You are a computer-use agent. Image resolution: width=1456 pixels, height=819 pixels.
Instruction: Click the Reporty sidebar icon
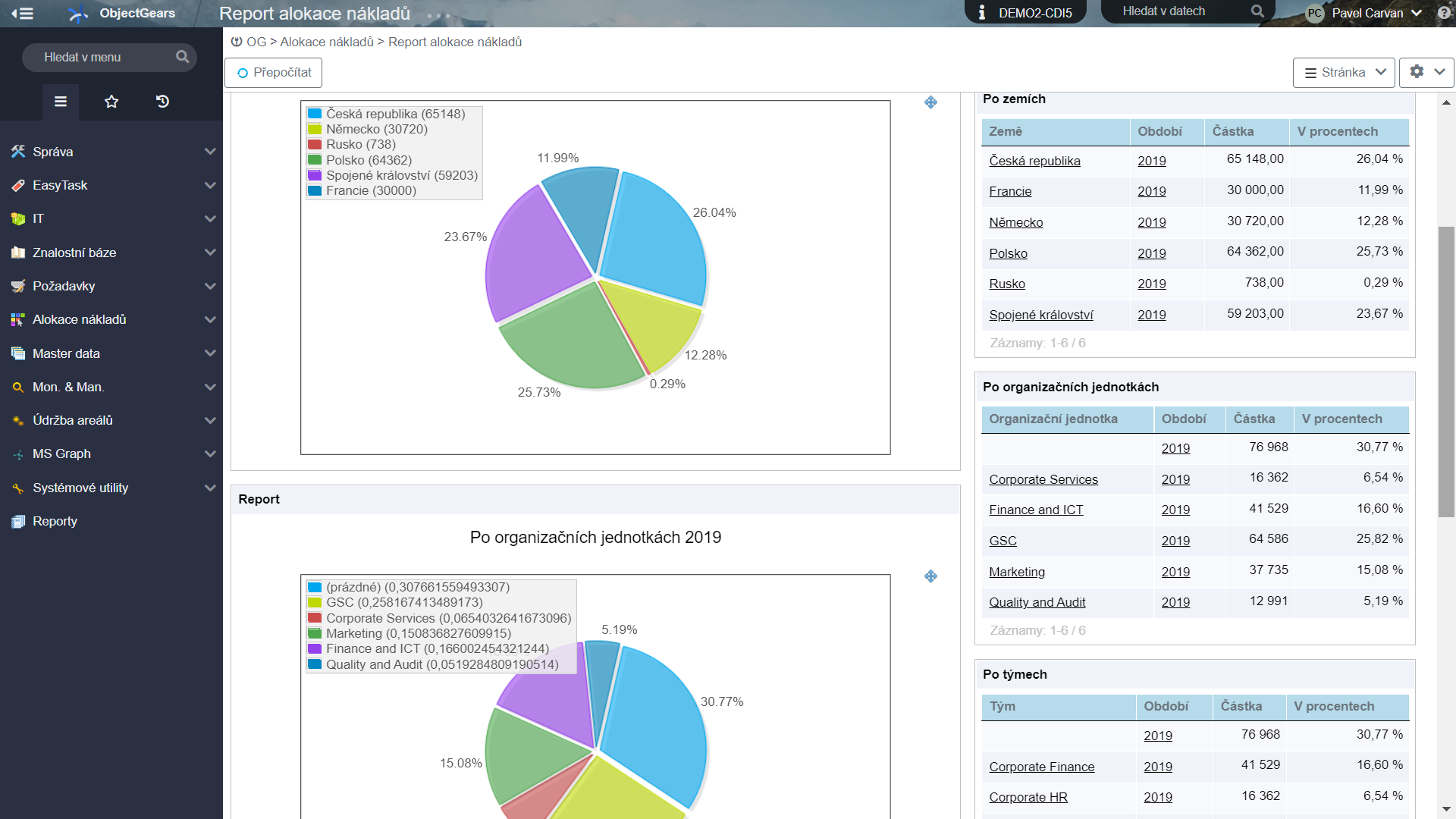(x=18, y=521)
